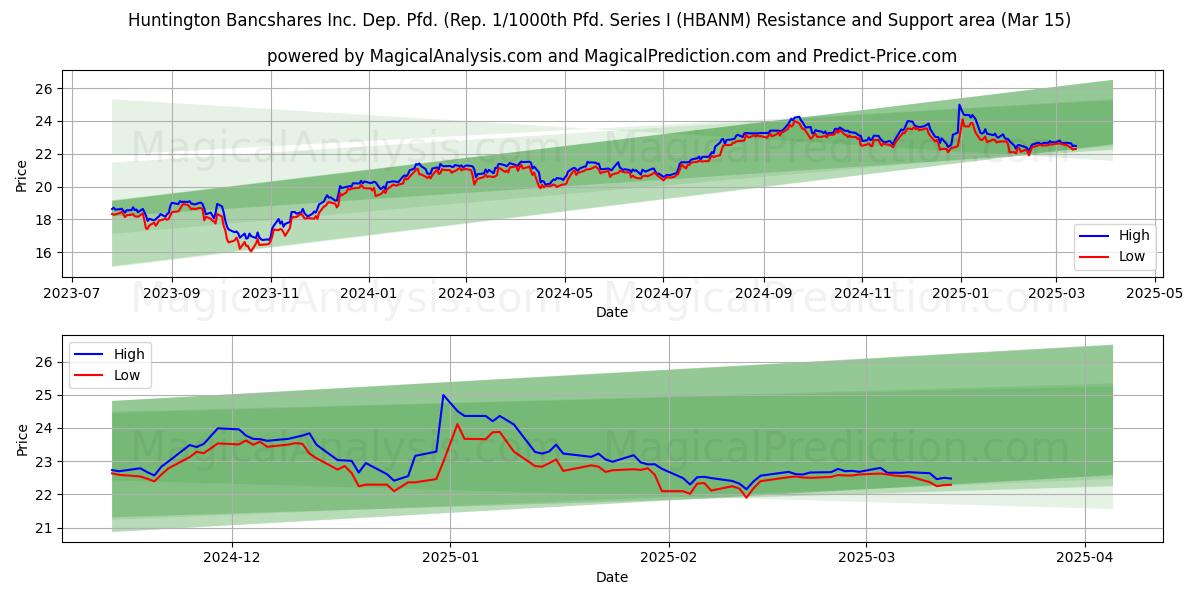This screenshot has width=1200, height=600.
Task: Click the 'Date' axis label under the bottom chart
Action: pyautogui.click(x=612, y=577)
